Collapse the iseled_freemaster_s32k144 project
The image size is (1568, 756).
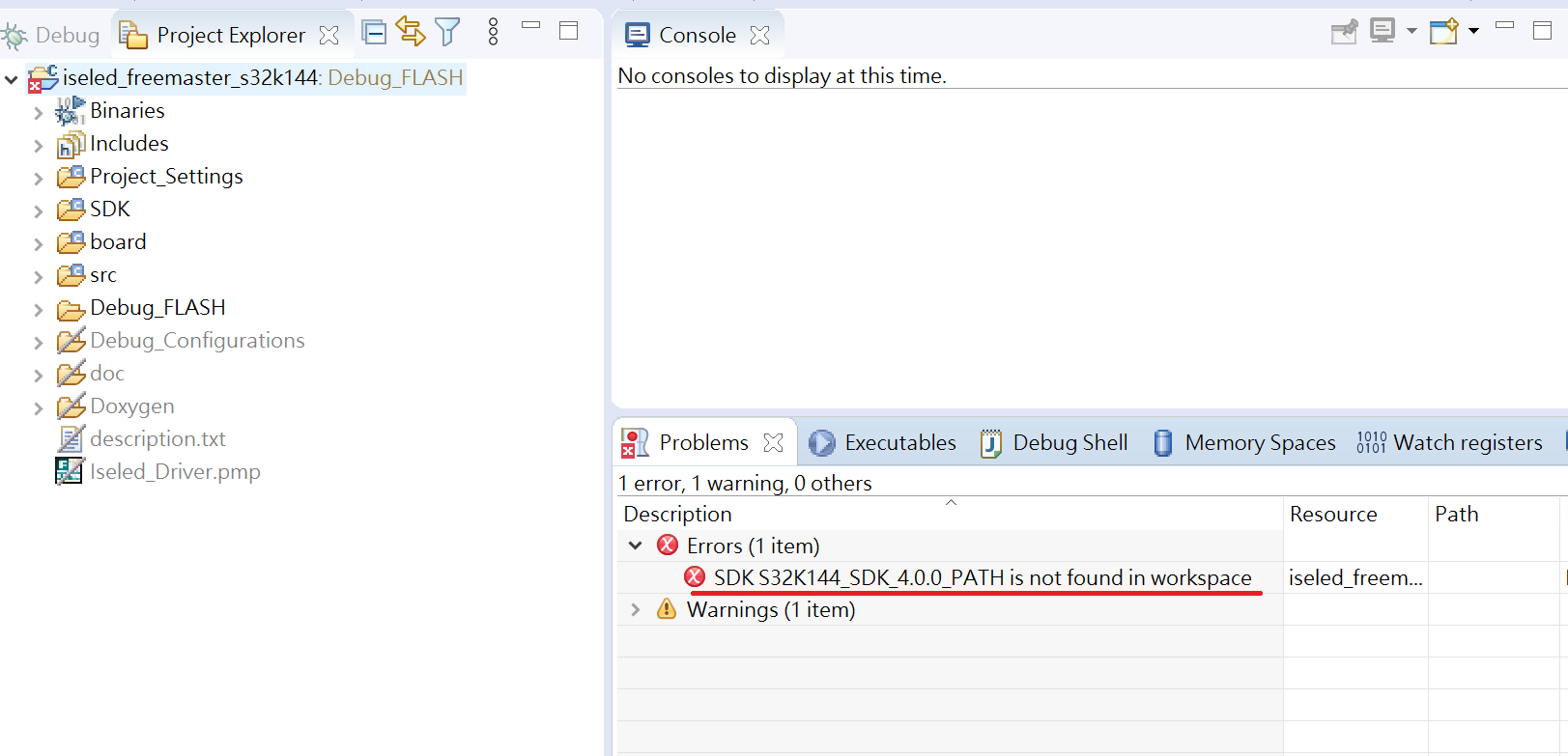pos(12,79)
